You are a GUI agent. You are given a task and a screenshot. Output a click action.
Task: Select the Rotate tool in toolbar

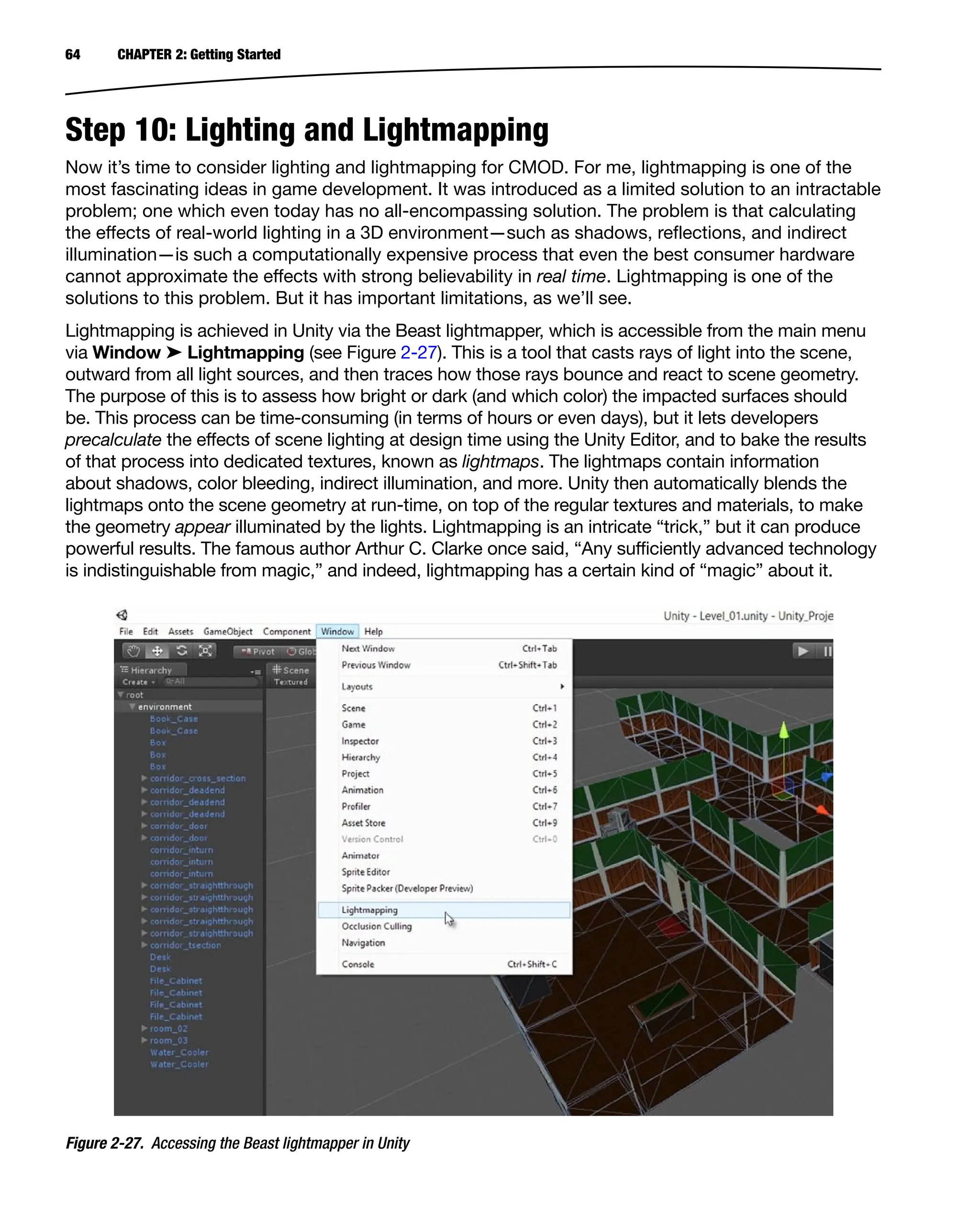coord(181,651)
